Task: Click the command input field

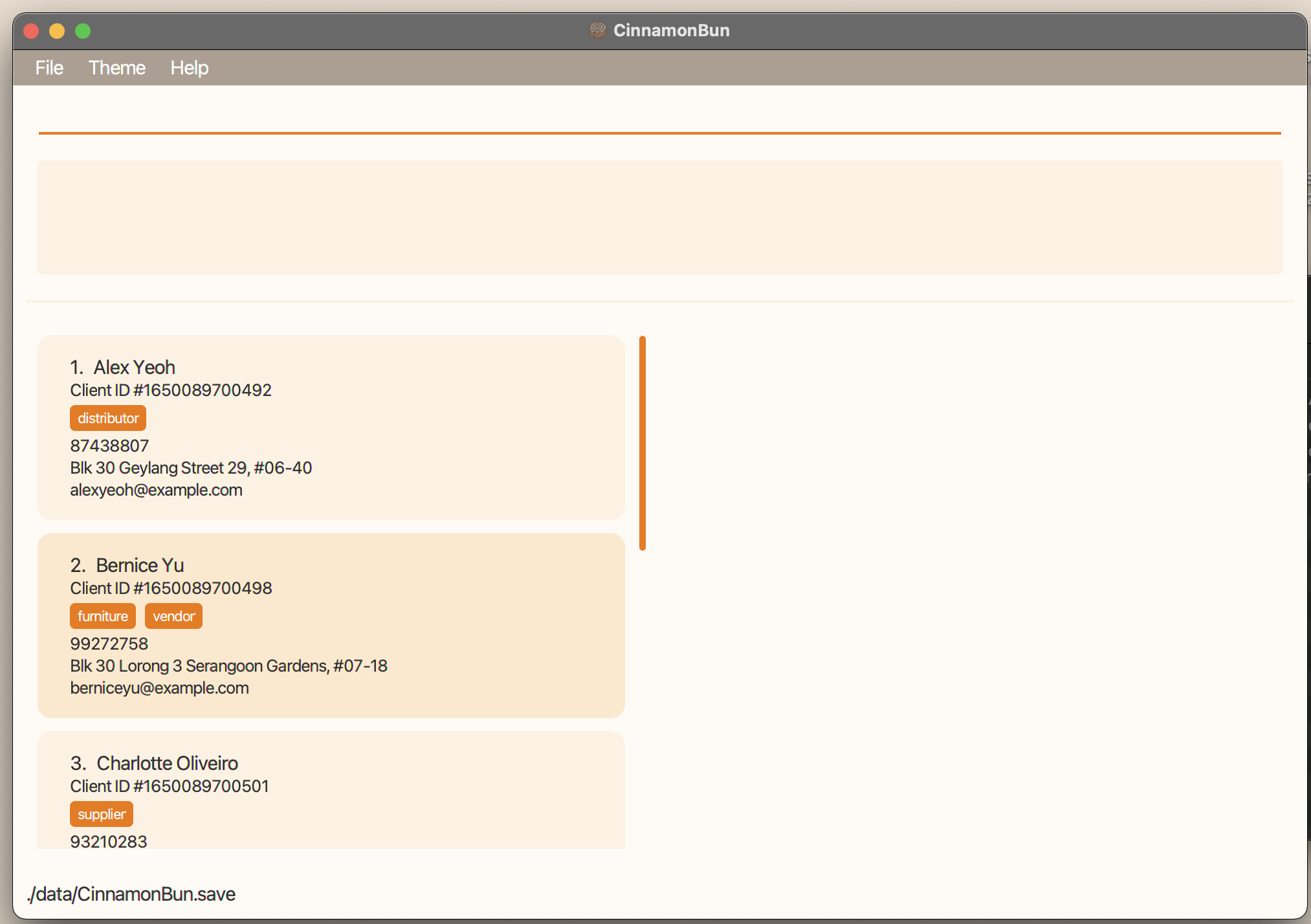Action: click(x=659, y=115)
